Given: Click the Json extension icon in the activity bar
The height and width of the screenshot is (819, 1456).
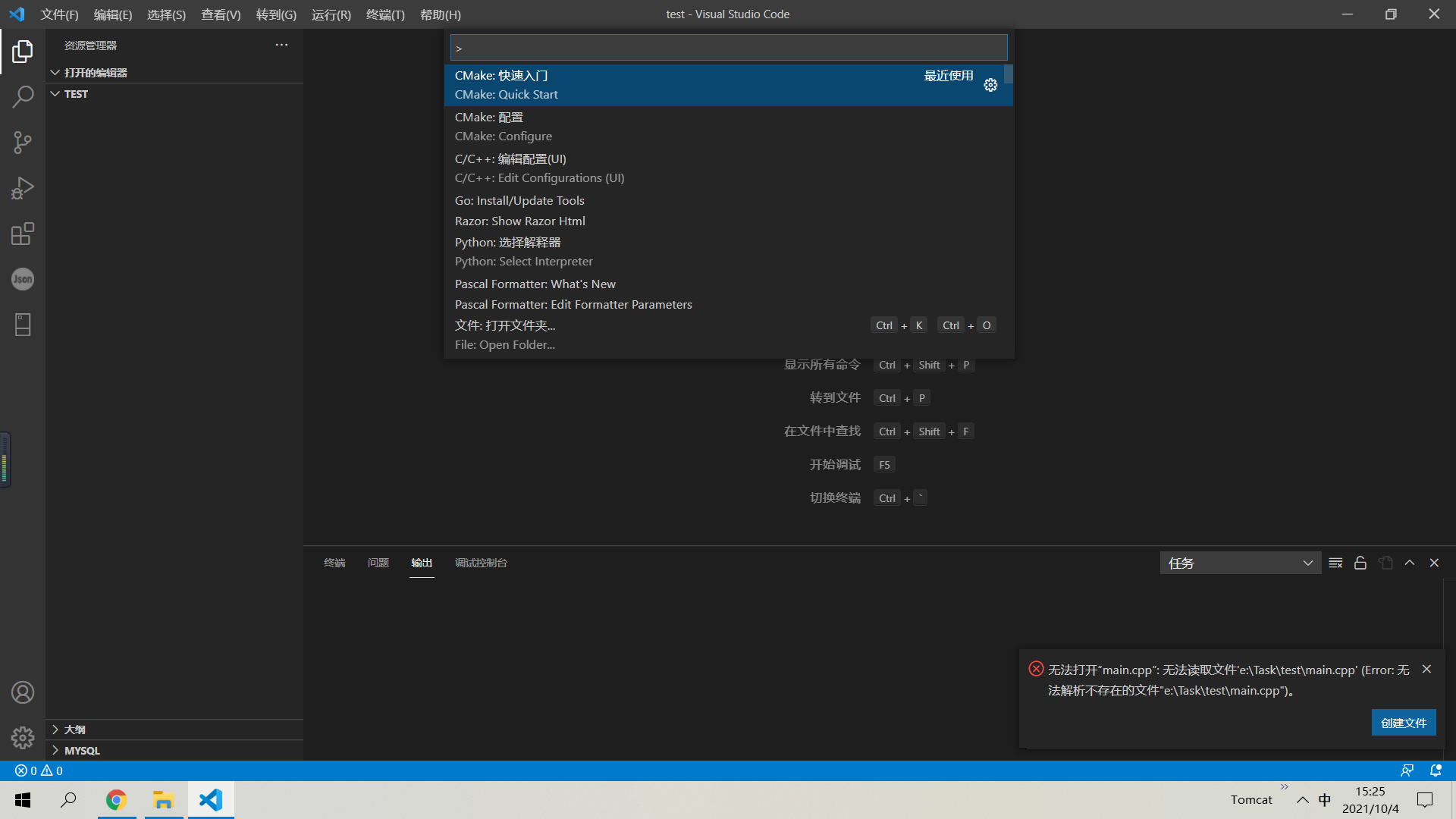Looking at the screenshot, I should (23, 279).
